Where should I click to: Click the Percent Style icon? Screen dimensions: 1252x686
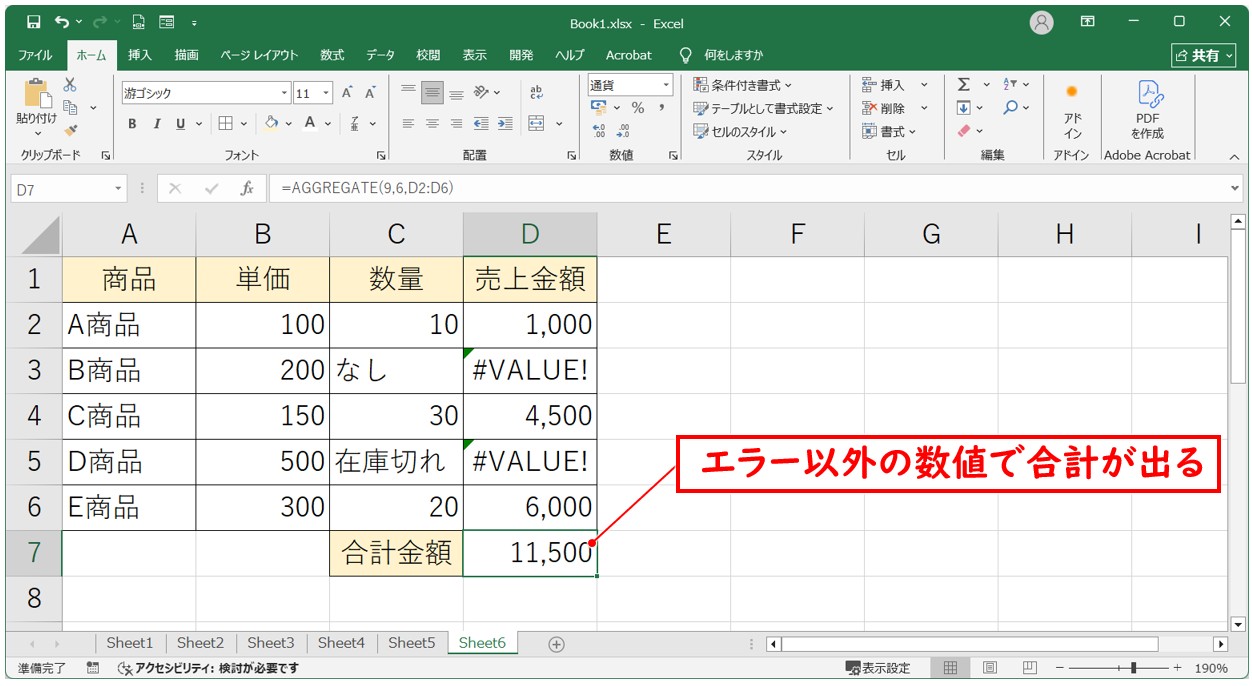click(637, 108)
